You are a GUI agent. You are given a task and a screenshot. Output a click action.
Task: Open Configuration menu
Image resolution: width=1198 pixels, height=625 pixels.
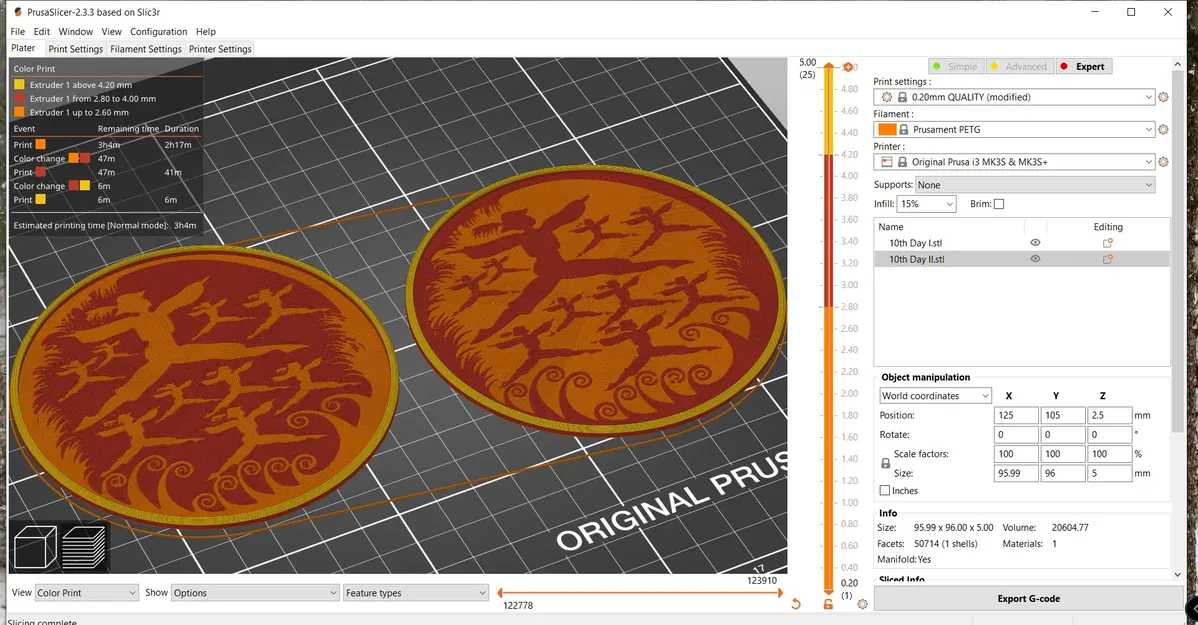point(158,31)
